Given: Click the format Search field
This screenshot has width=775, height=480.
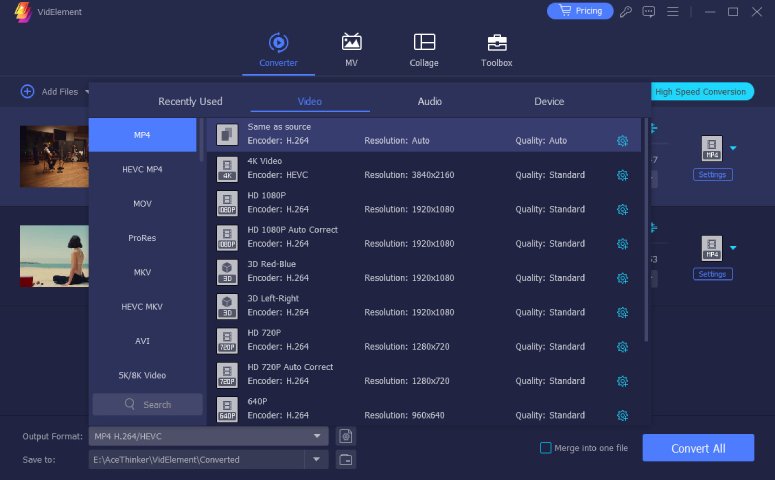Looking at the screenshot, I should 147,404.
